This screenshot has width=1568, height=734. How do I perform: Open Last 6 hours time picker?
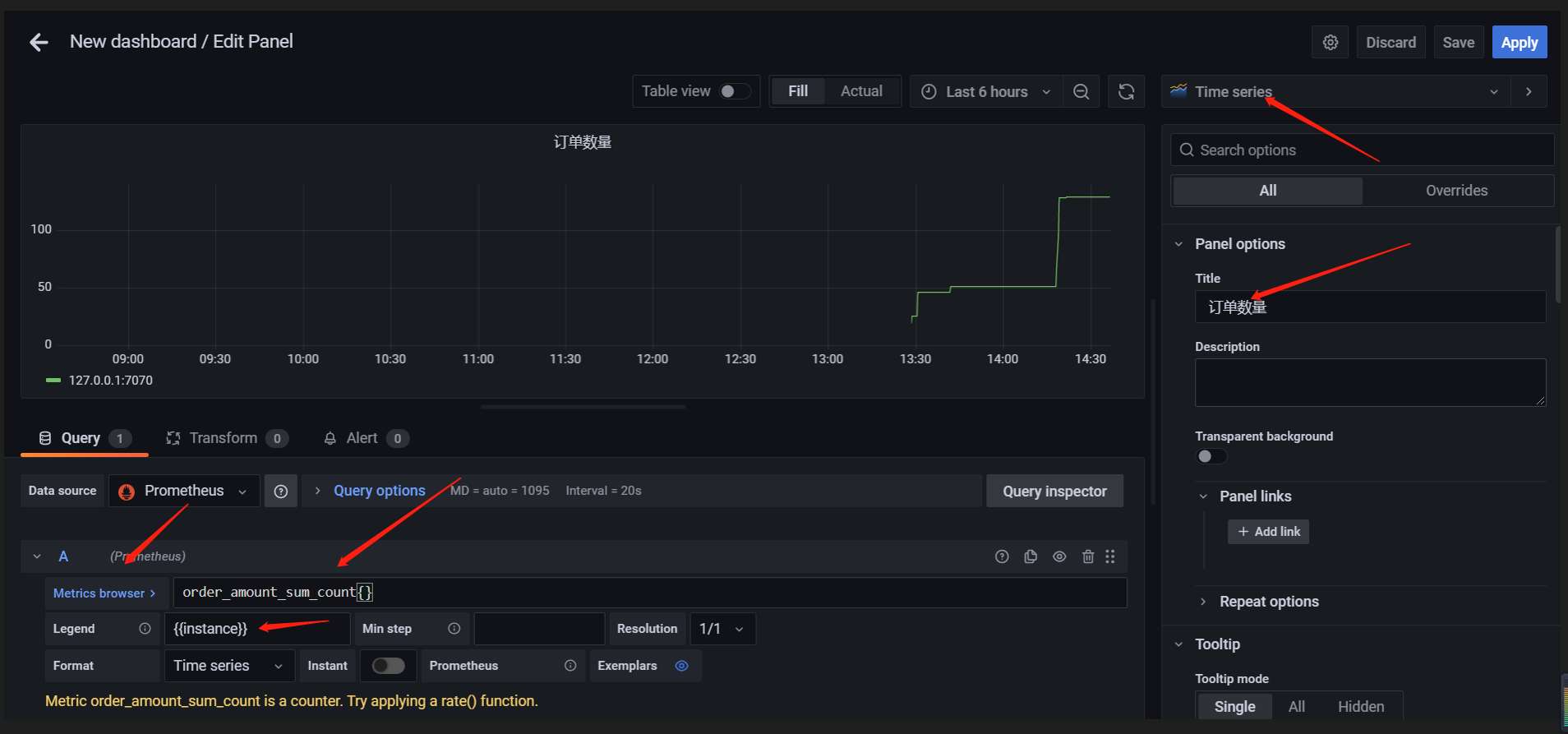click(986, 91)
